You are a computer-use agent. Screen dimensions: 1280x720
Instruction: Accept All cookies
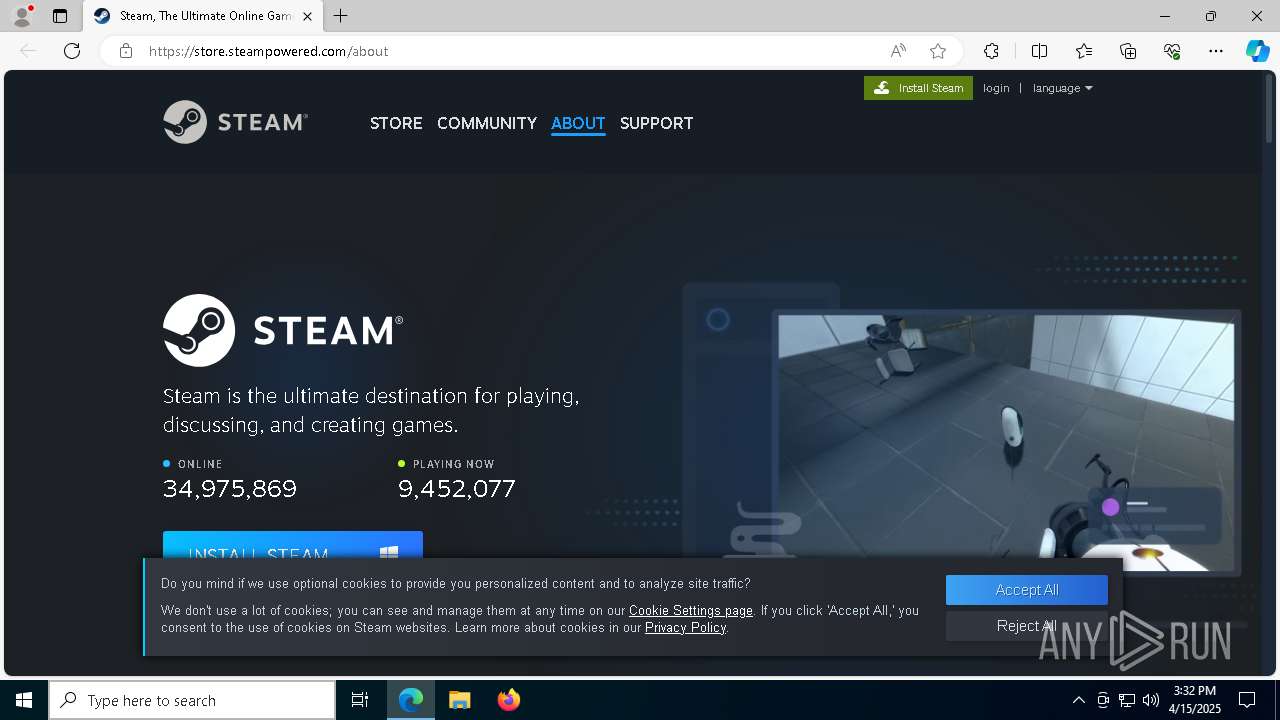tap(1027, 590)
